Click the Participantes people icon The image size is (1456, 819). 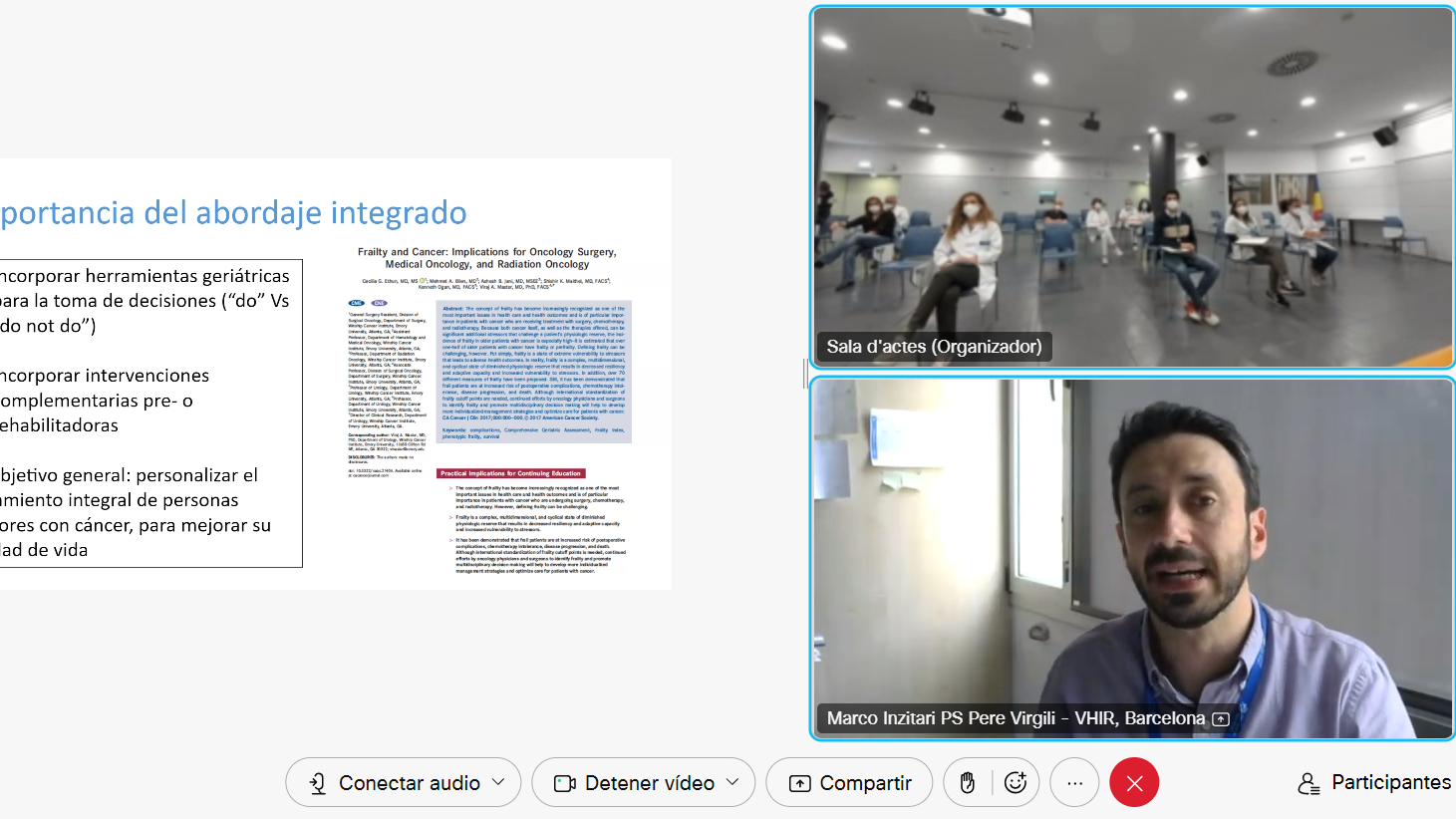click(1309, 784)
